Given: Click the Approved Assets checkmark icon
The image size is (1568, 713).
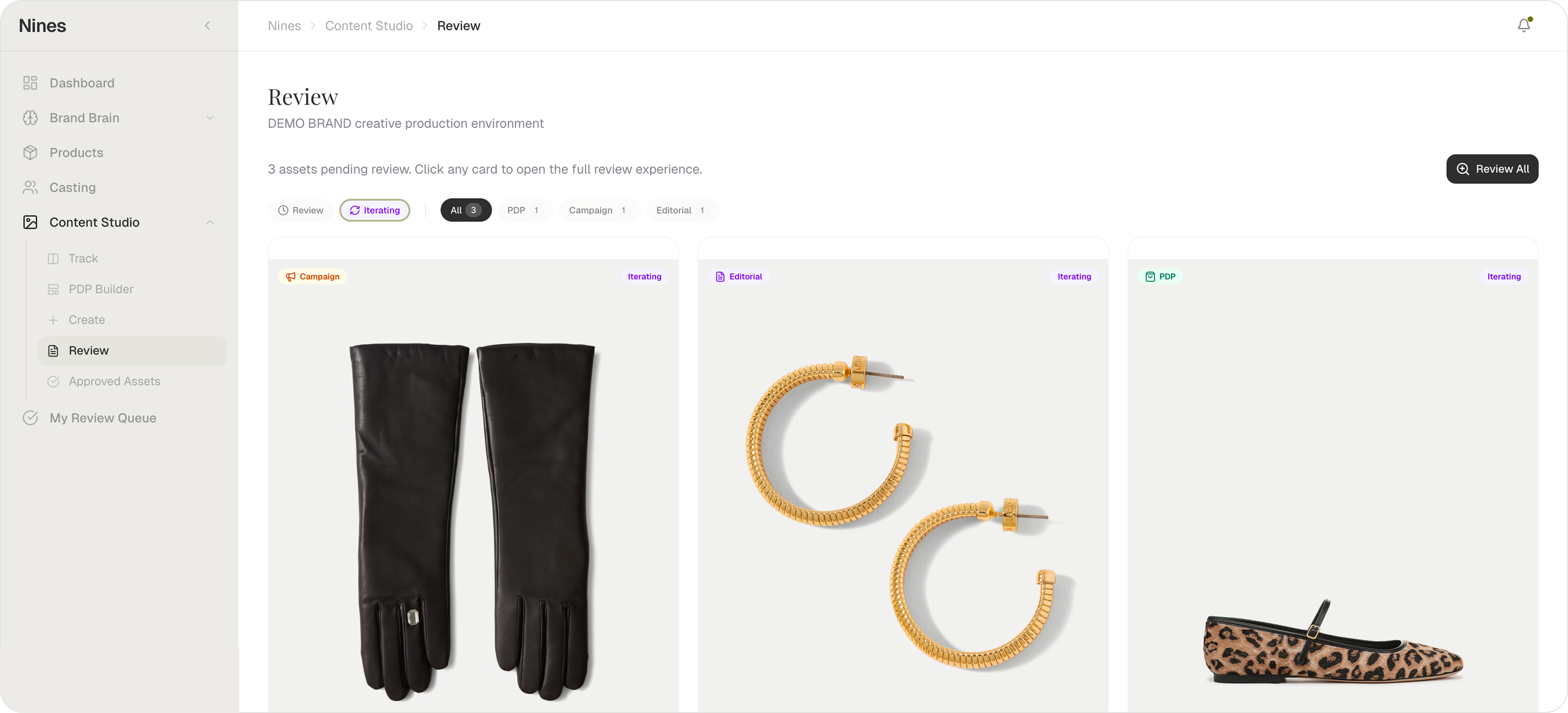Looking at the screenshot, I should (54, 382).
